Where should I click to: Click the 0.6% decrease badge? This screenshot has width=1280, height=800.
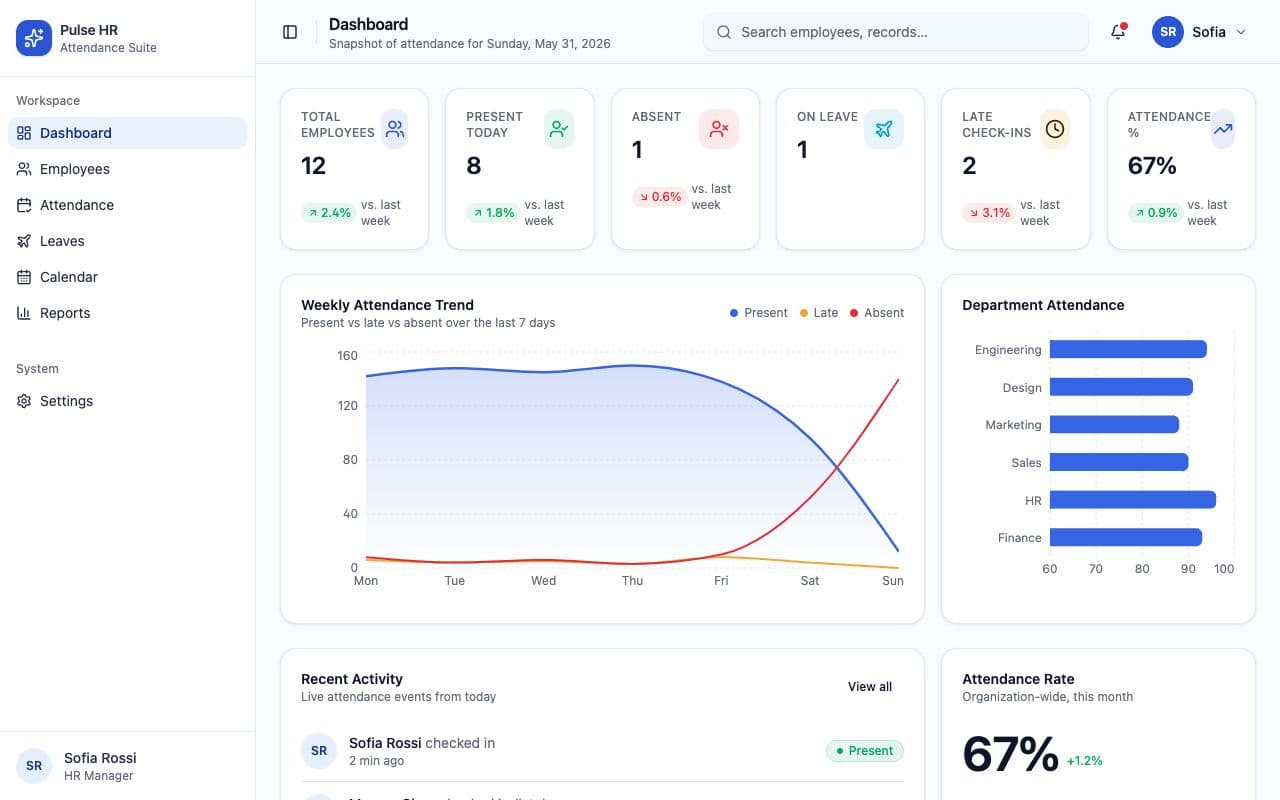coord(659,197)
